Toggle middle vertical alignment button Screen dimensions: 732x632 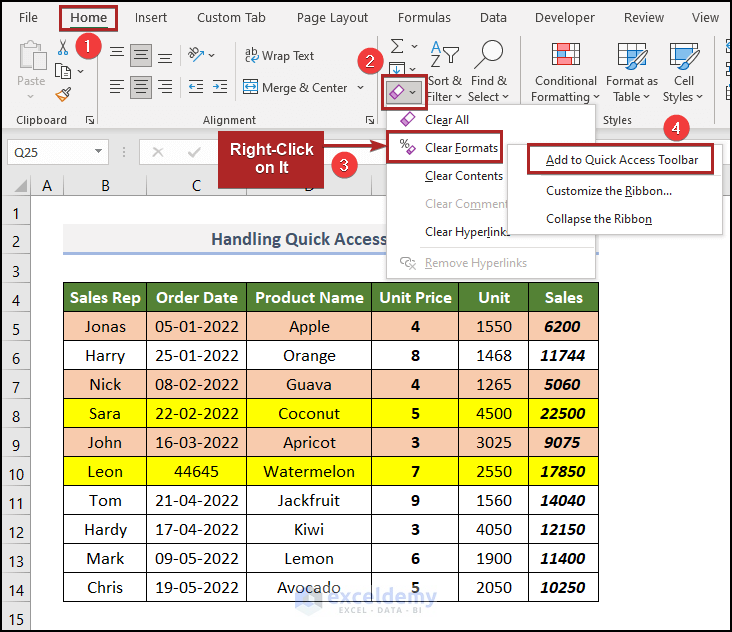(142, 56)
